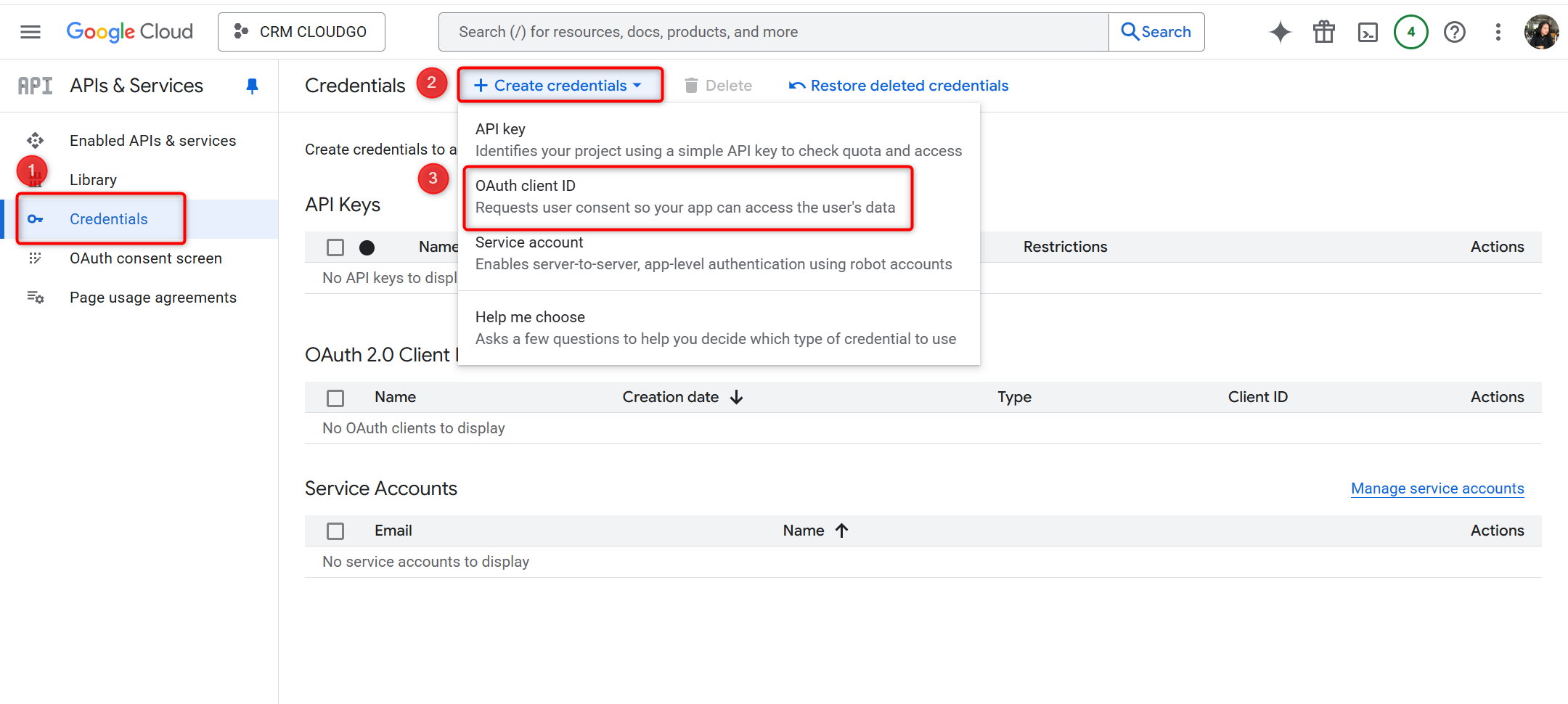Open notifications showing 4 alerts

click(1410, 32)
